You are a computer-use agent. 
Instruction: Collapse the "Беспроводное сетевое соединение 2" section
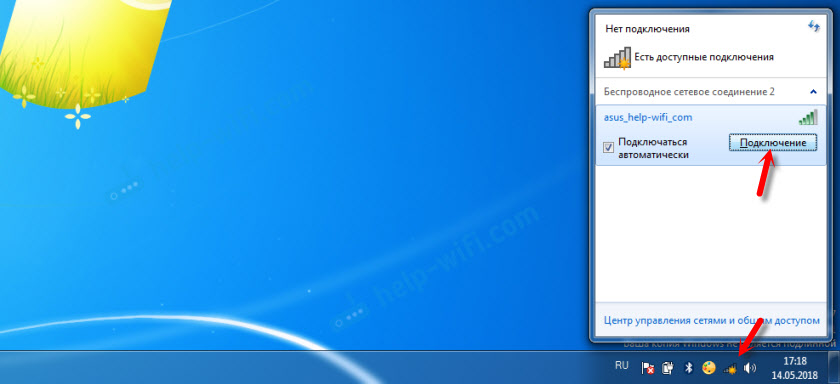[814, 92]
